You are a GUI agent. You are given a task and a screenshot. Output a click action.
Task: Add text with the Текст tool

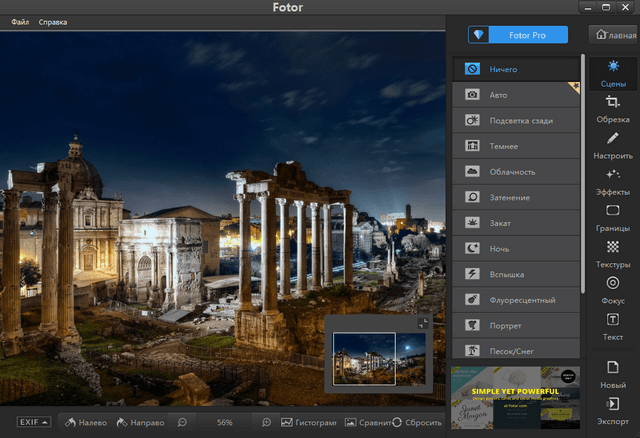click(x=613, y=327)
